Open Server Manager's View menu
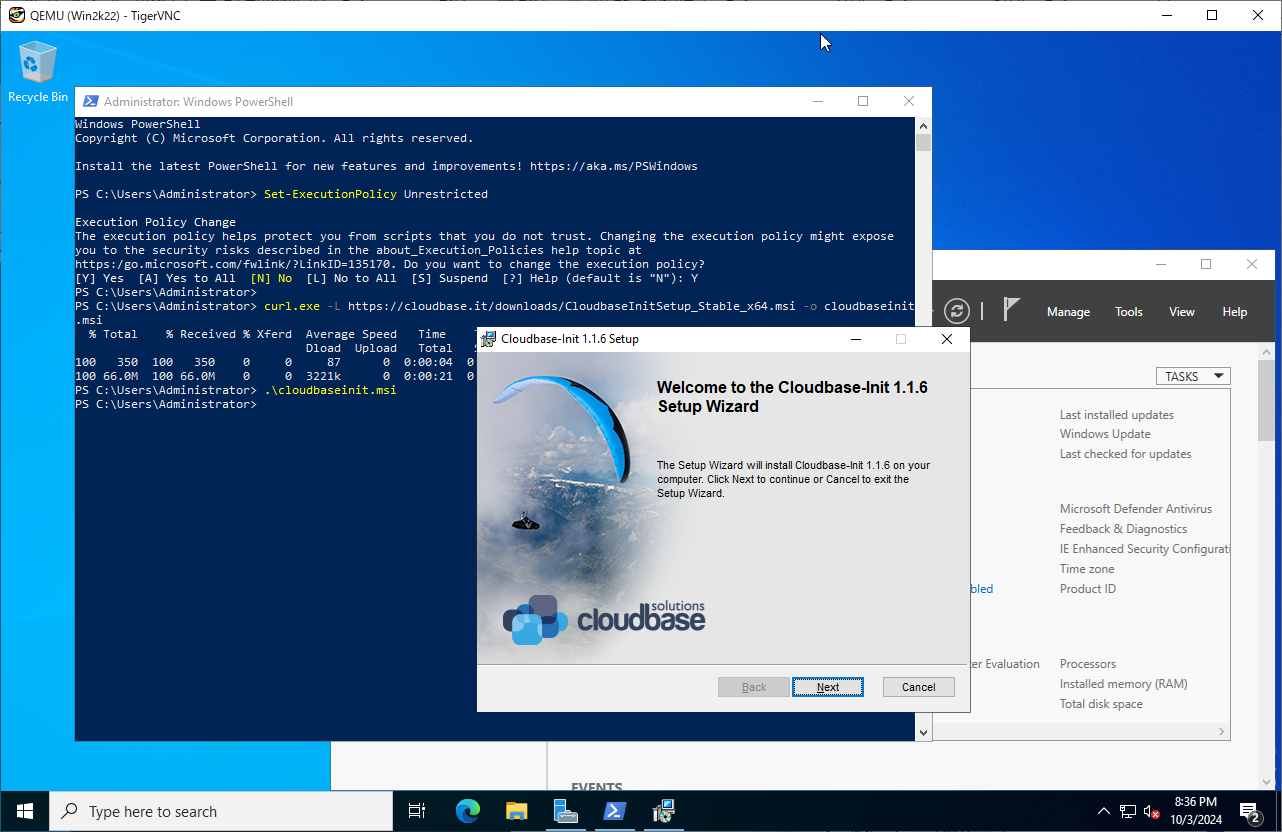 (1182, 312)
